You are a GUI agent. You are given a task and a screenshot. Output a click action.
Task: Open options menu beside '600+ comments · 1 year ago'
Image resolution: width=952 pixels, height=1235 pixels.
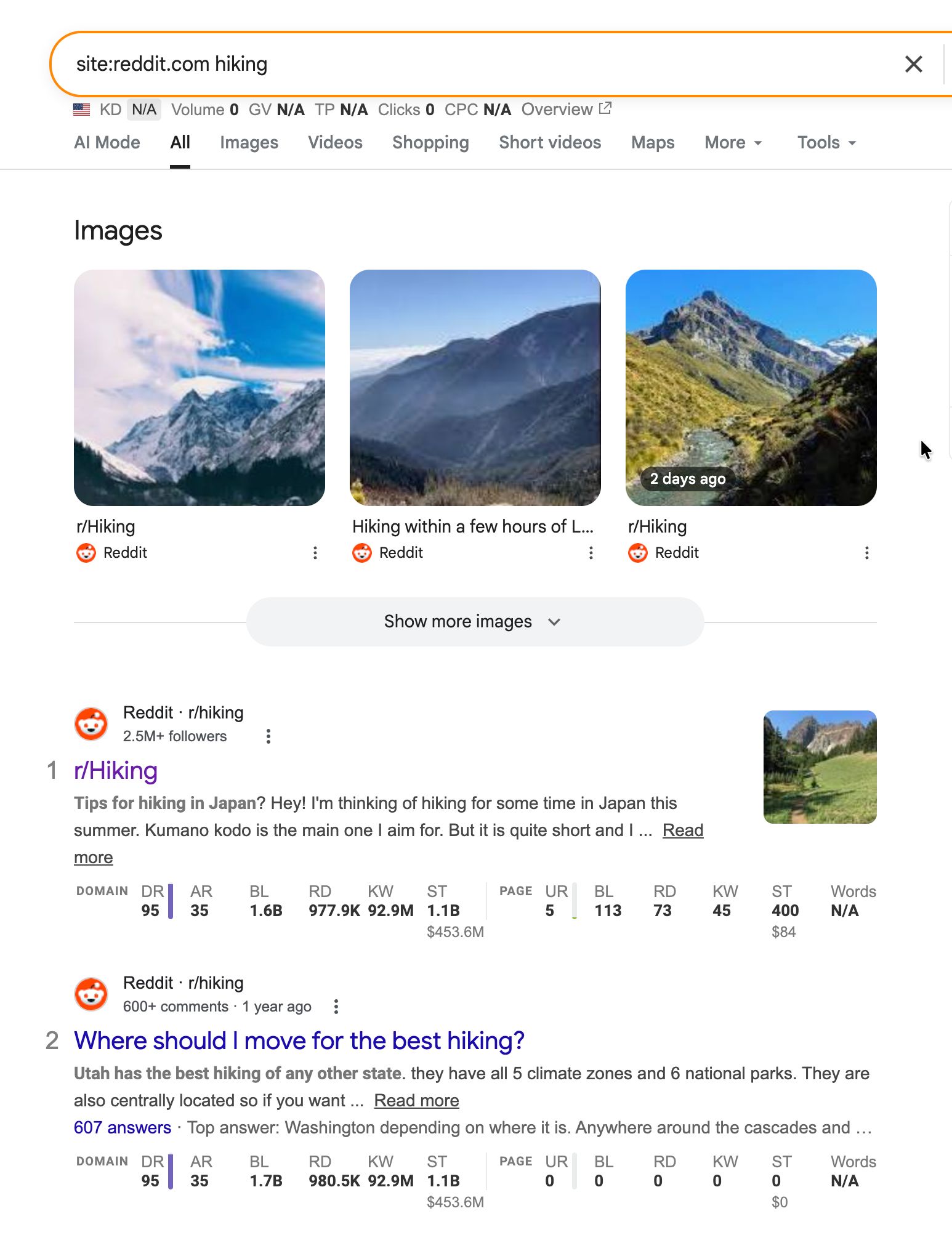click(x=336, y=1007)
